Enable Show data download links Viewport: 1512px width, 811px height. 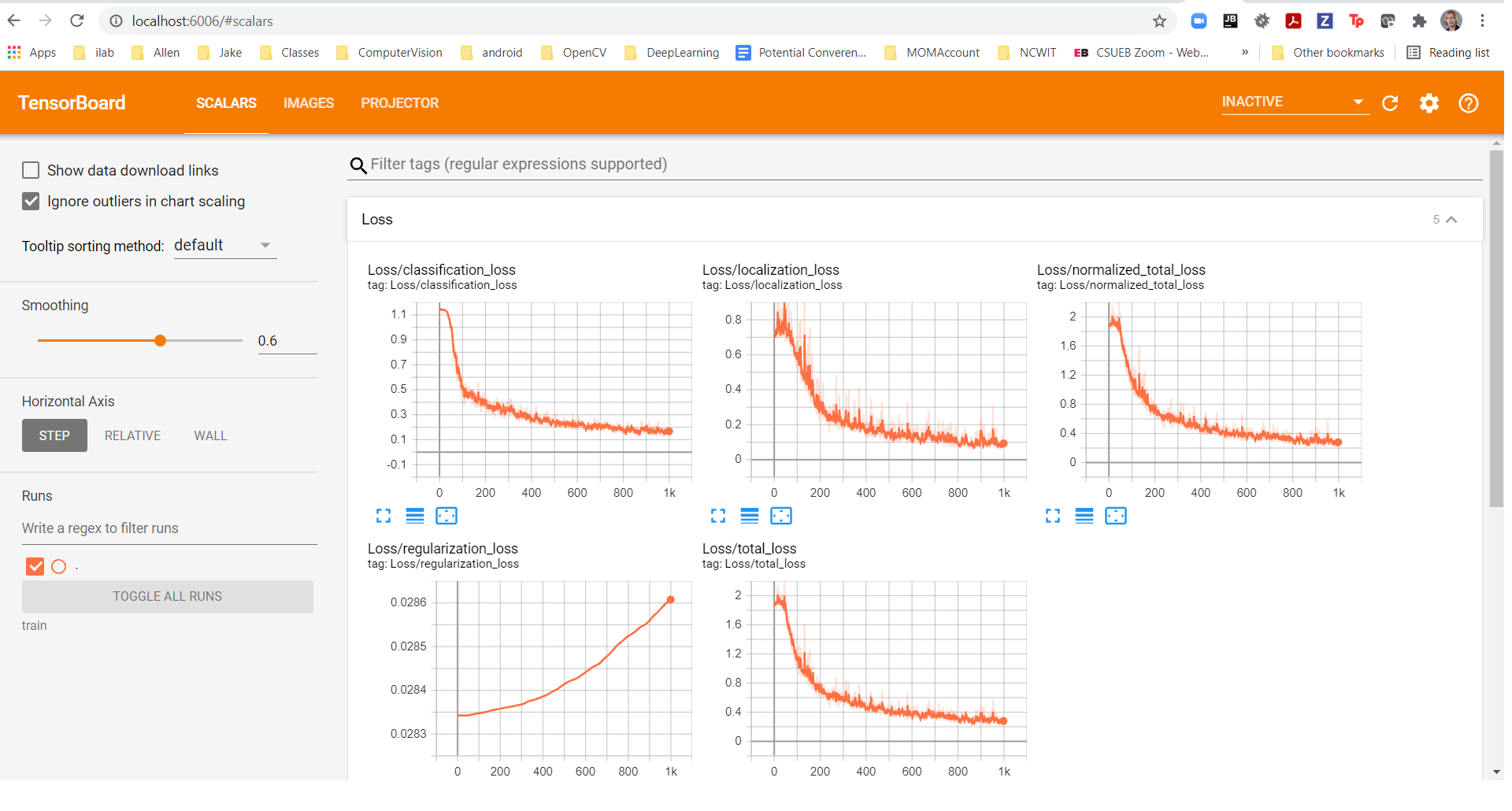point(31,170)
